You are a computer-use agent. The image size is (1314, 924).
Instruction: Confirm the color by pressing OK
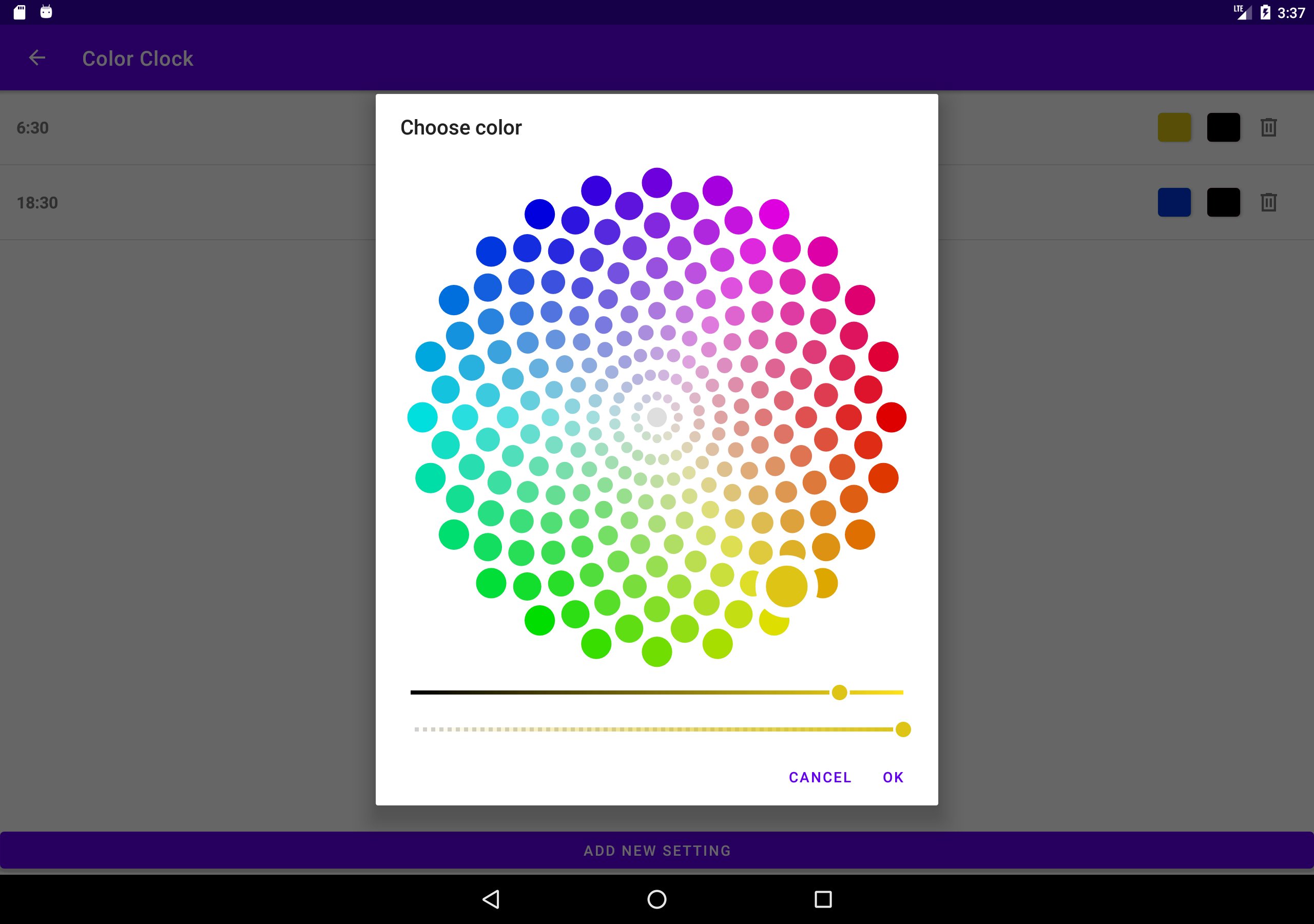[893, 777]
